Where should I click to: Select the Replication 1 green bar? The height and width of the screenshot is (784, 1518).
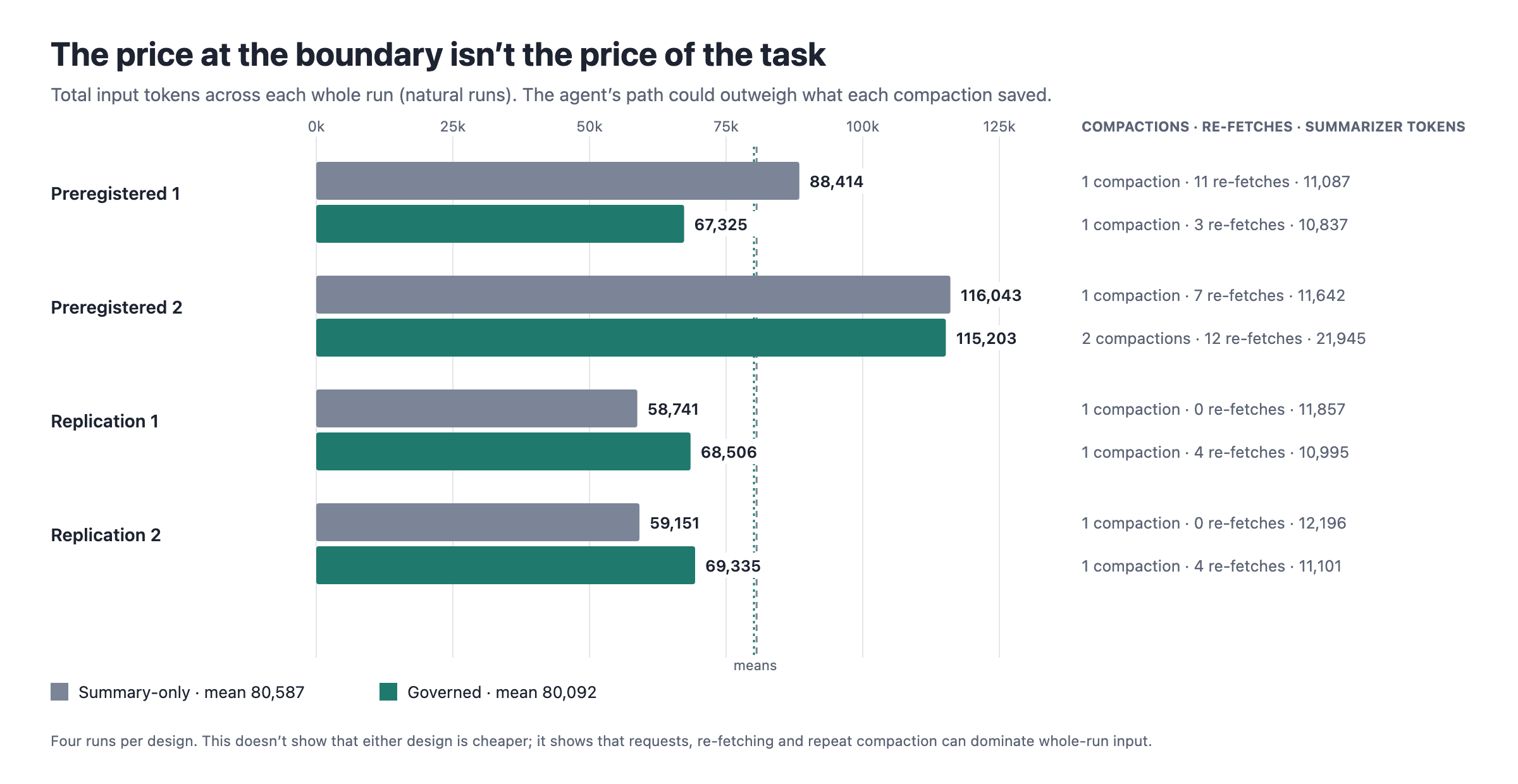(503, 451)
